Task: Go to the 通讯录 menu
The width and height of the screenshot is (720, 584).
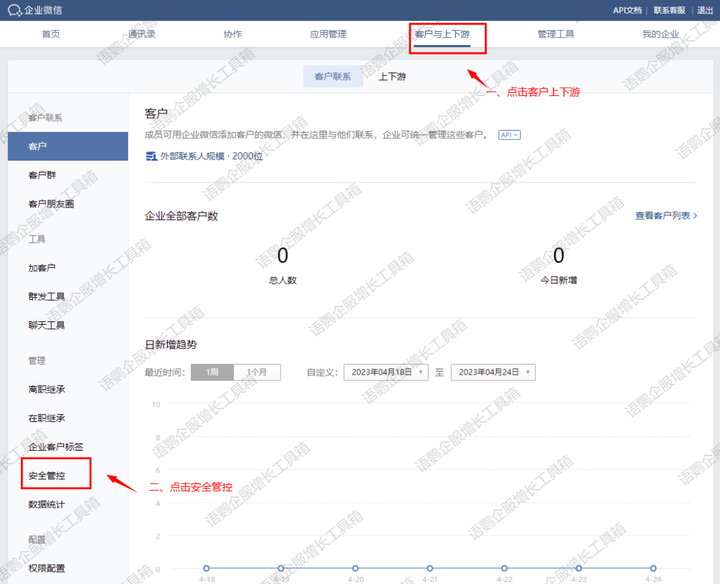Action: click(x=142, y=34)
